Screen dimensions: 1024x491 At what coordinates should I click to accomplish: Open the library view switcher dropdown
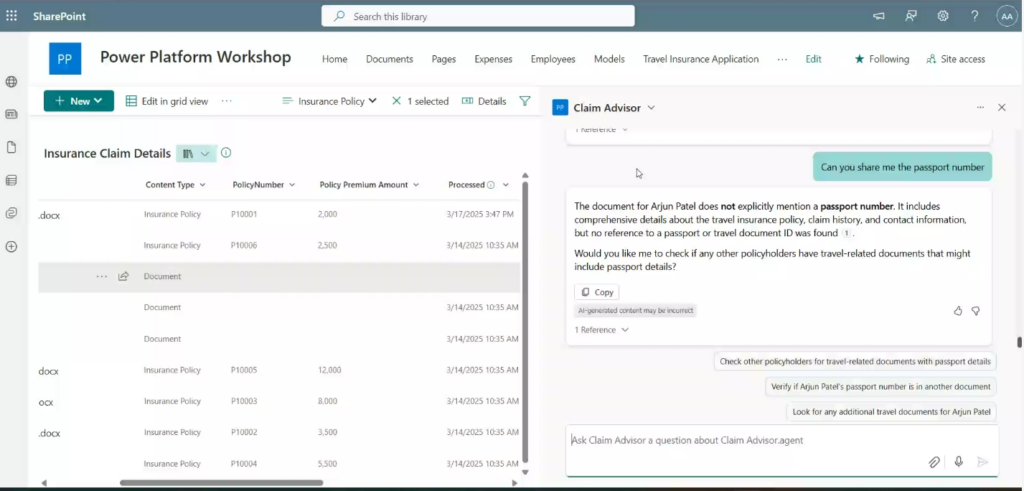[196, 153]
